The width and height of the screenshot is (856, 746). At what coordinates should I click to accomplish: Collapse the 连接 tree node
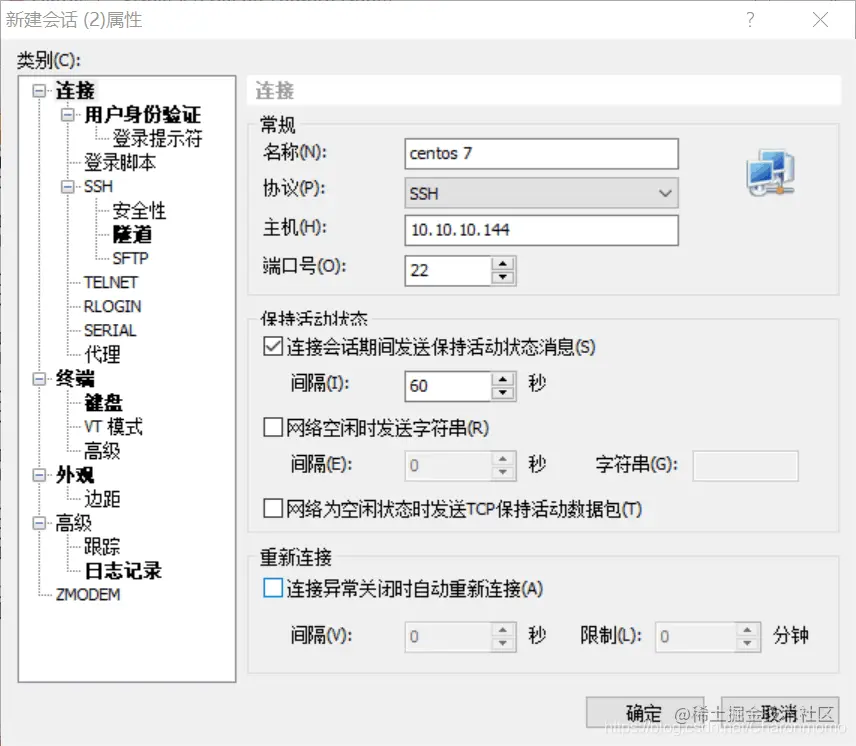pyautogui.click(x=39, y=91)
